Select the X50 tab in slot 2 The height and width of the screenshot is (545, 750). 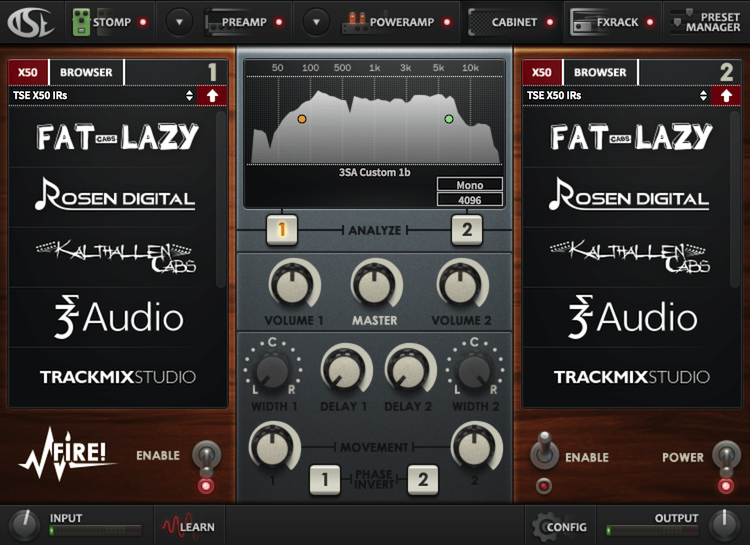542,72
